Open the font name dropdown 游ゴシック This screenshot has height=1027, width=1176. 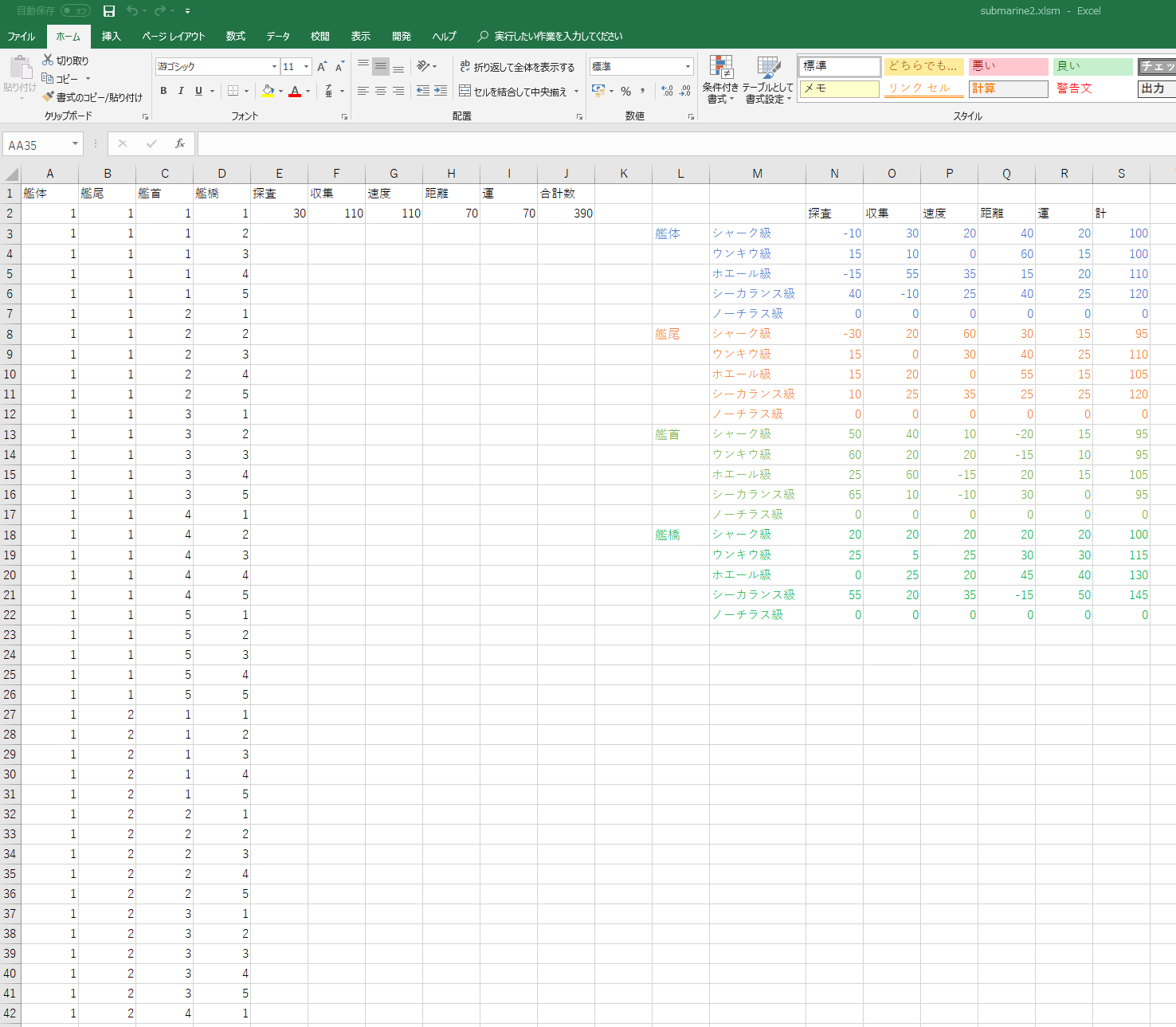click(274, 67)
